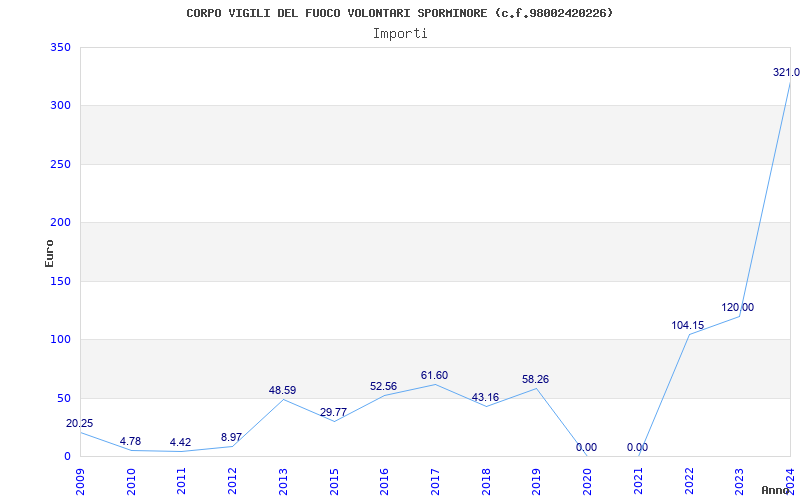Viewport: 800px width, 500px height.
Task: Click the 350 Euro axis tick
Action: [x=60, y=47]
